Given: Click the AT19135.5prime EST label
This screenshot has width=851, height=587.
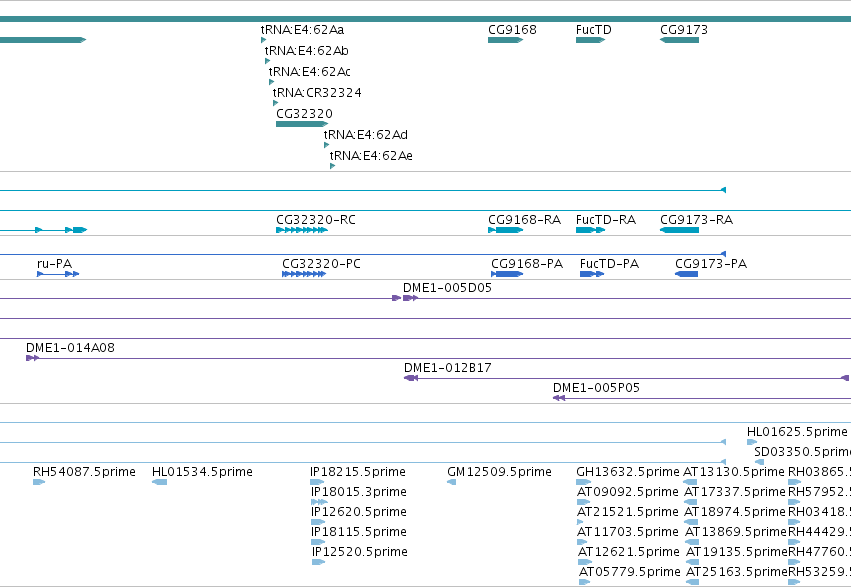Looking at the screenshot, I should [737, 552].
